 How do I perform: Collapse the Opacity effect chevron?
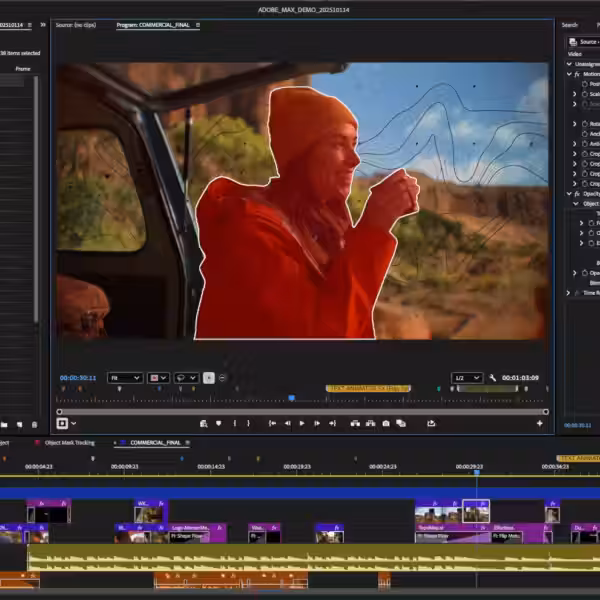[x=569, y=194]
